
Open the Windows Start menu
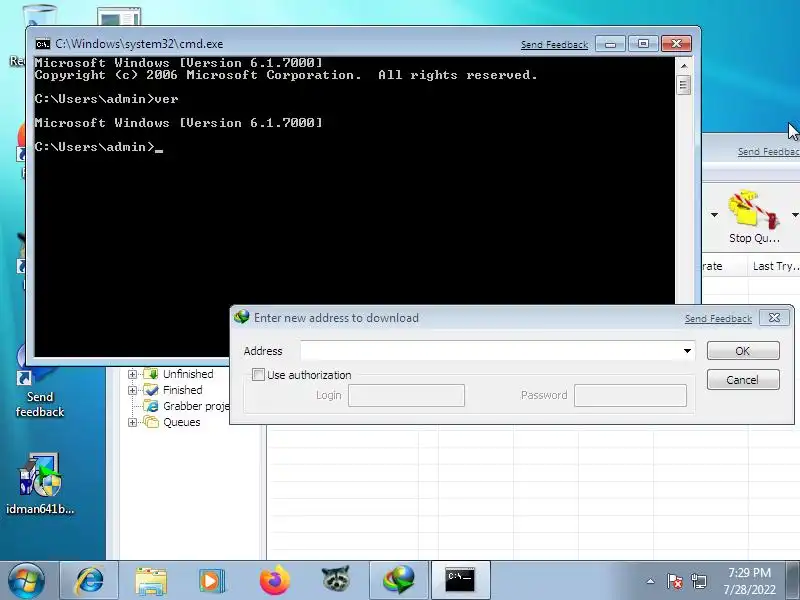26,581
